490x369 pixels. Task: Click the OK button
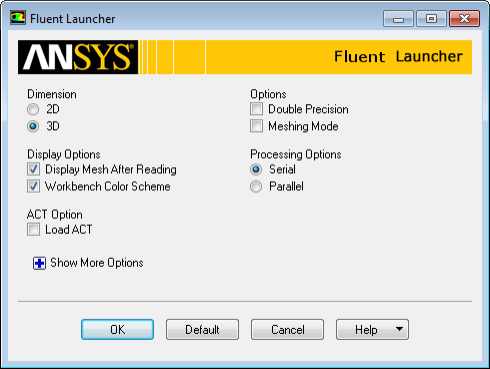117,330
